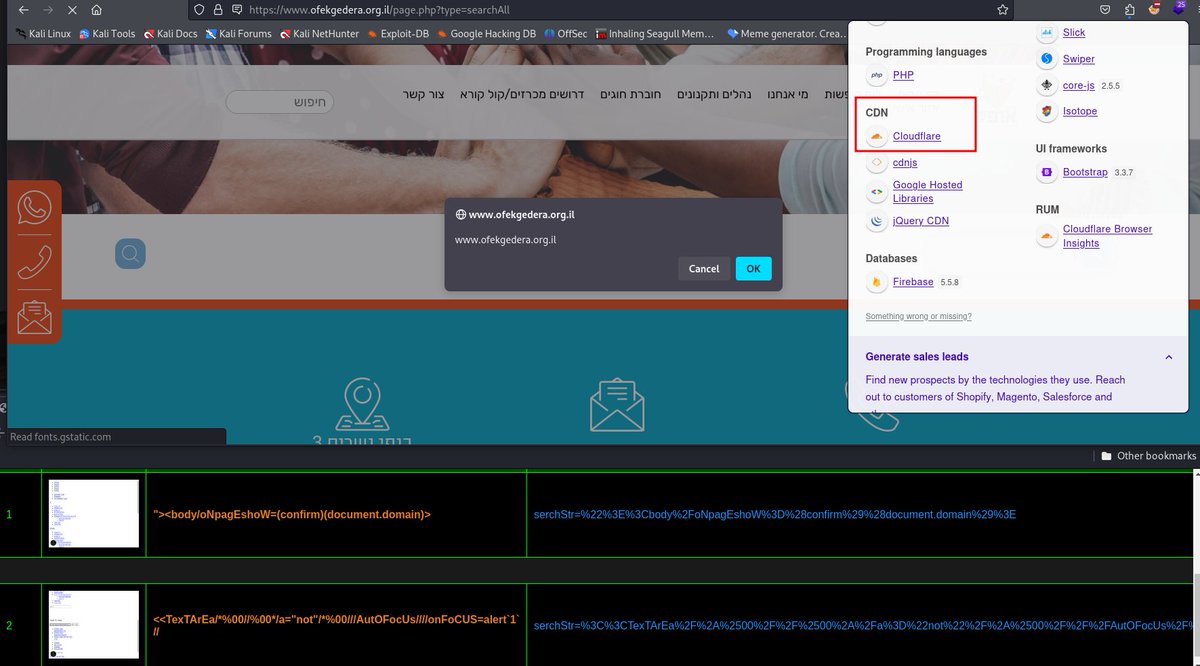The height and width of the screenshot is (666, 1200).
Task: Click the blue magnifier search button
Action: pos(130,253)
